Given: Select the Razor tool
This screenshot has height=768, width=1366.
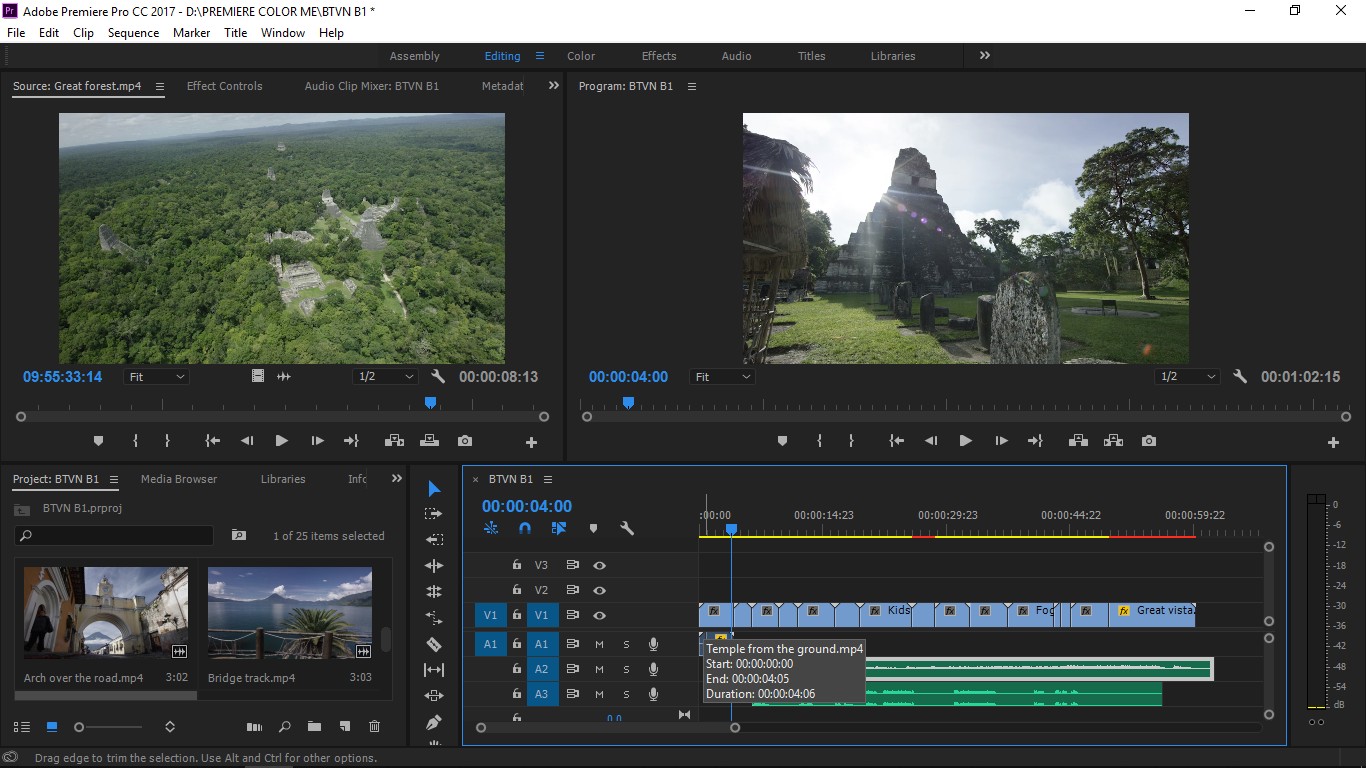Looking at the screenshot, I should point(434,644).
